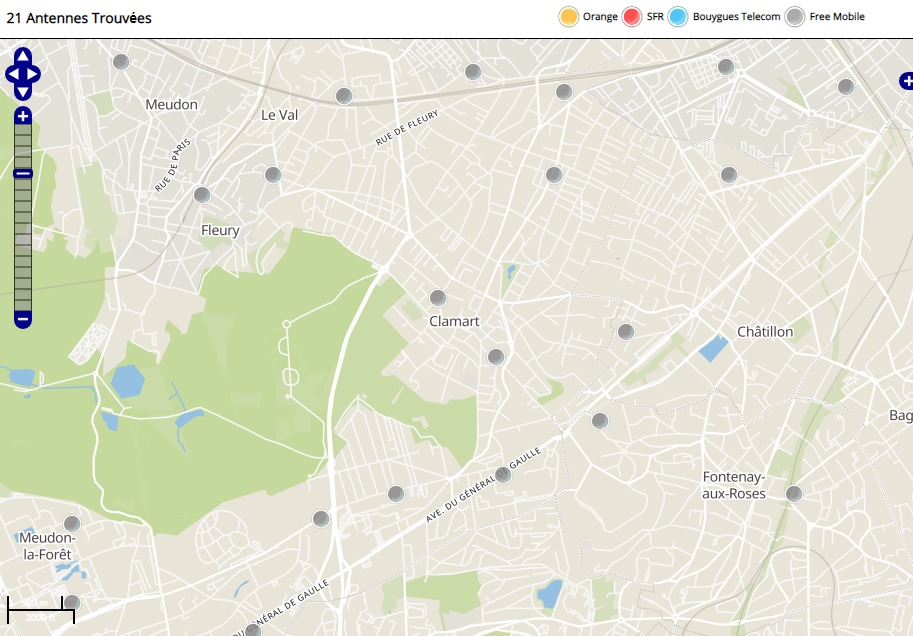The image size is (913, 636).
Task: Click antenna marker just above Fleury label
Action: pos(202,195)
